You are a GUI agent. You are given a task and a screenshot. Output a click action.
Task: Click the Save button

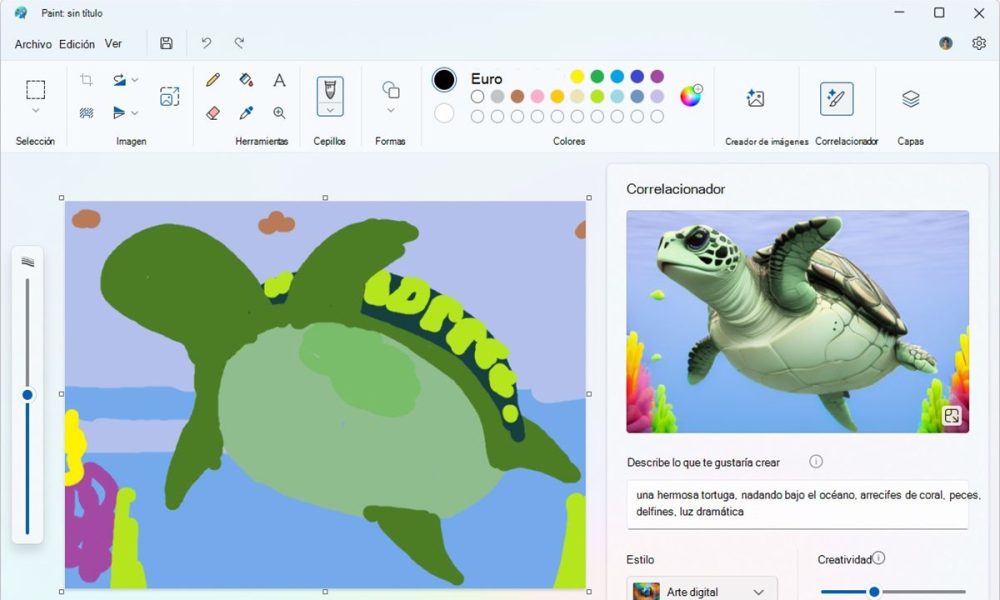coord(166,43)
